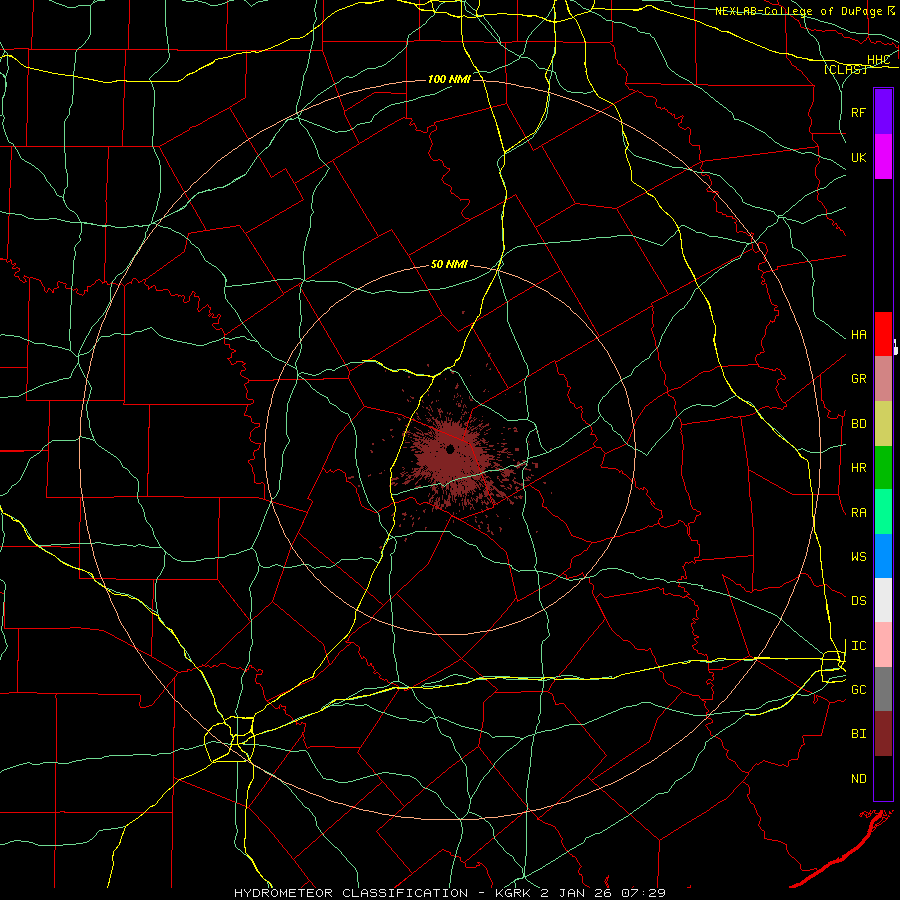This screenshot has width=900, height=900.
Task: Click the GC legend label
Action: point(859,689)
